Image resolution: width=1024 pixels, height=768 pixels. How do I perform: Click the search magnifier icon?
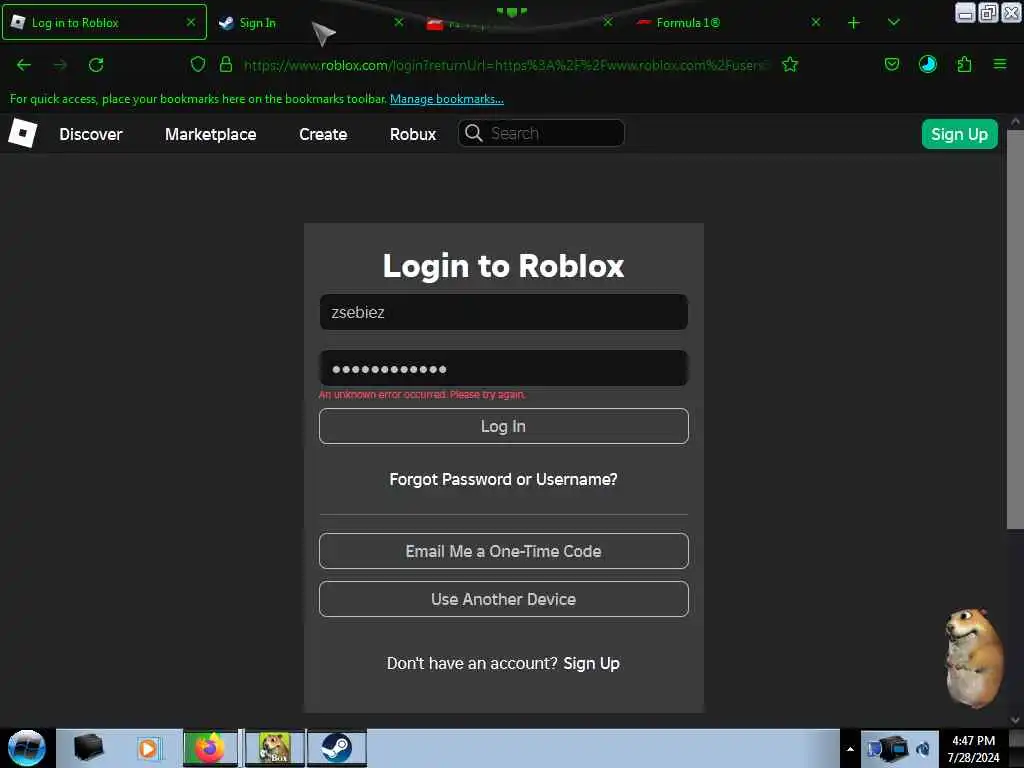[x=473, y=133]
